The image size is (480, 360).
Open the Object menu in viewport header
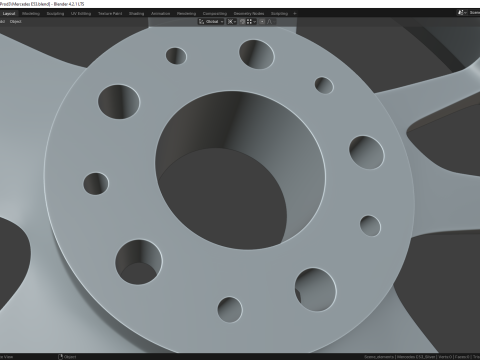point(16,22)
